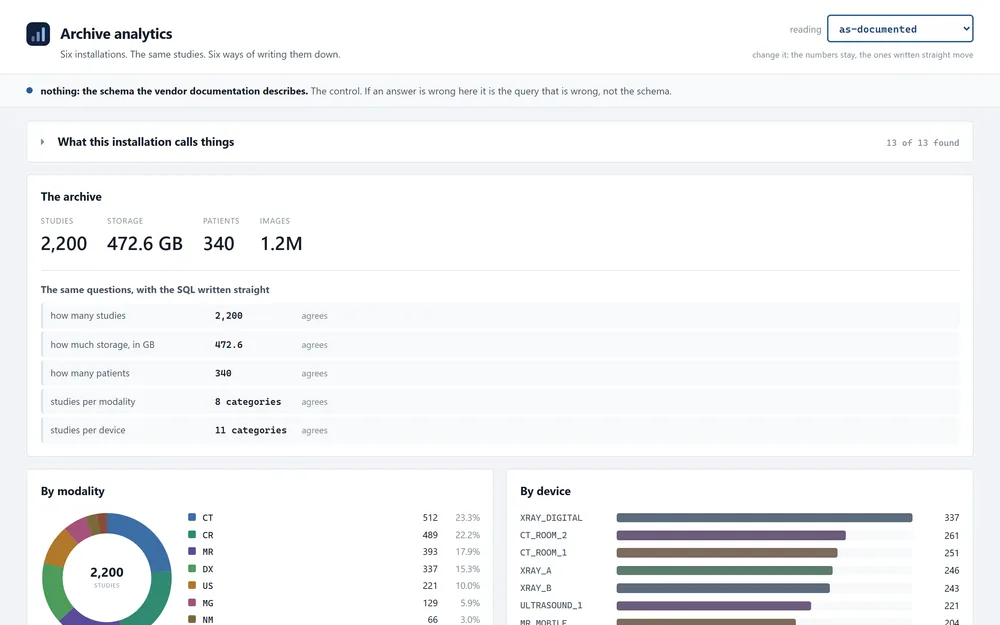The width and height of the screenshot is (1000, 625).
Task: Select the CT blue legend swatch
Action: [192, 517]
